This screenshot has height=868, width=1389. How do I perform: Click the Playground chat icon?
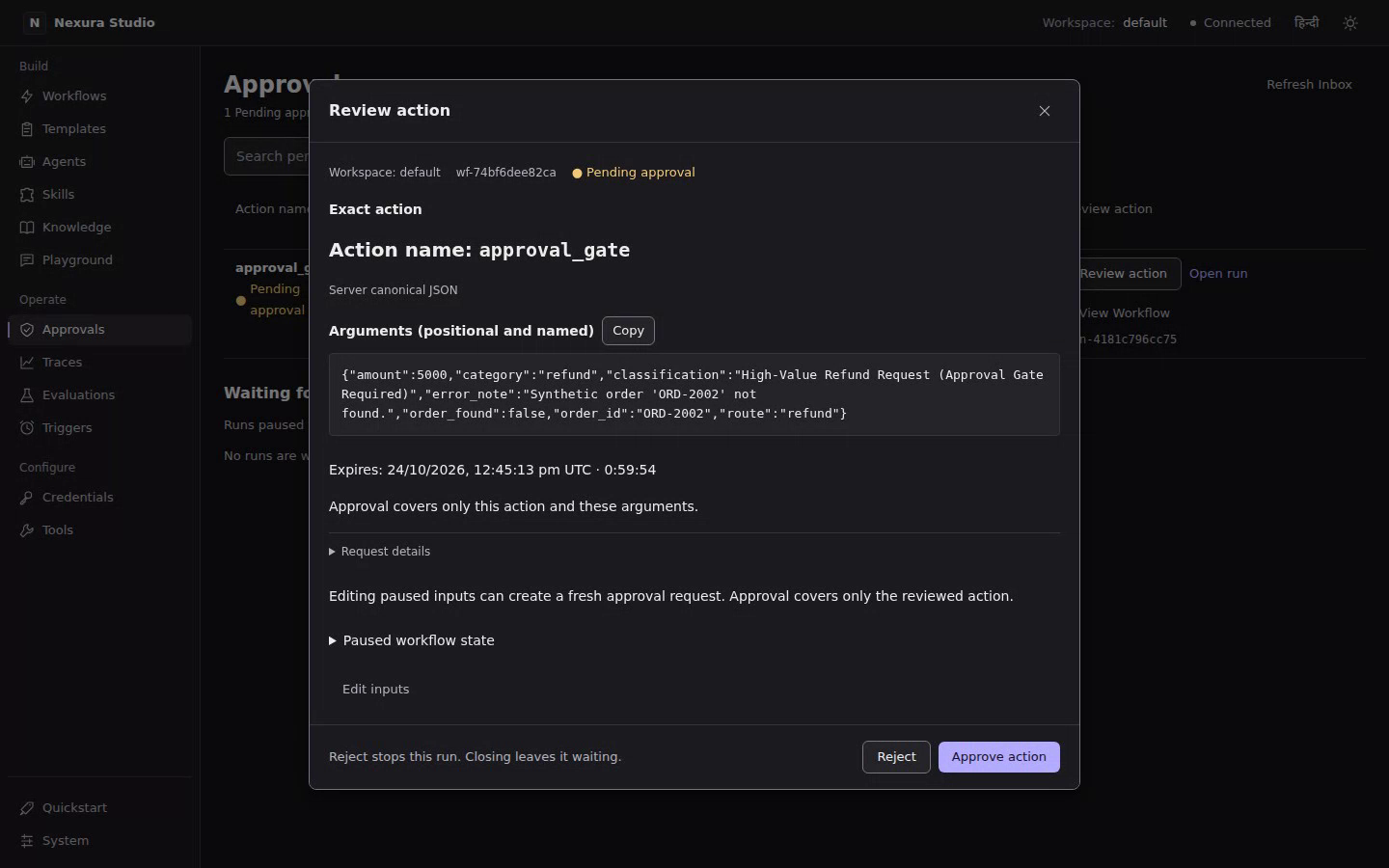click(27, 260)
